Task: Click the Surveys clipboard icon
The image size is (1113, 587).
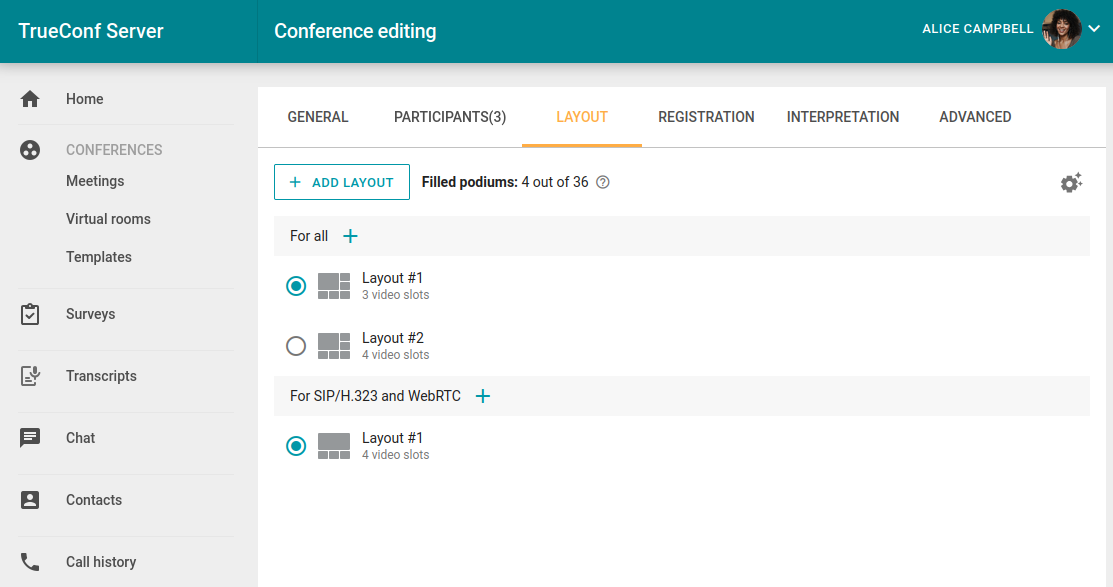Action: click(30, 314)
